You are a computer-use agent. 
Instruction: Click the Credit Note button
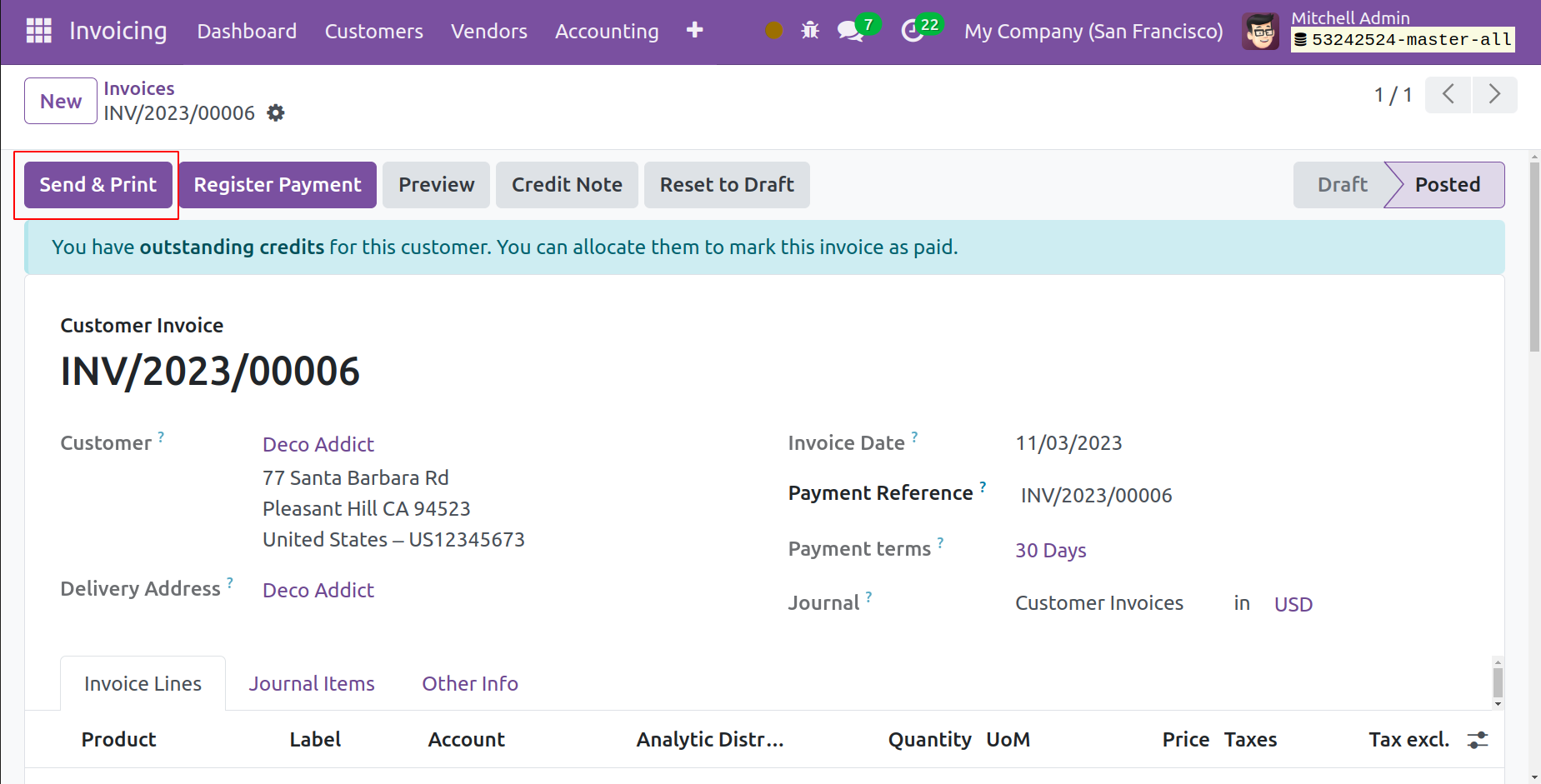coord(567,185)
